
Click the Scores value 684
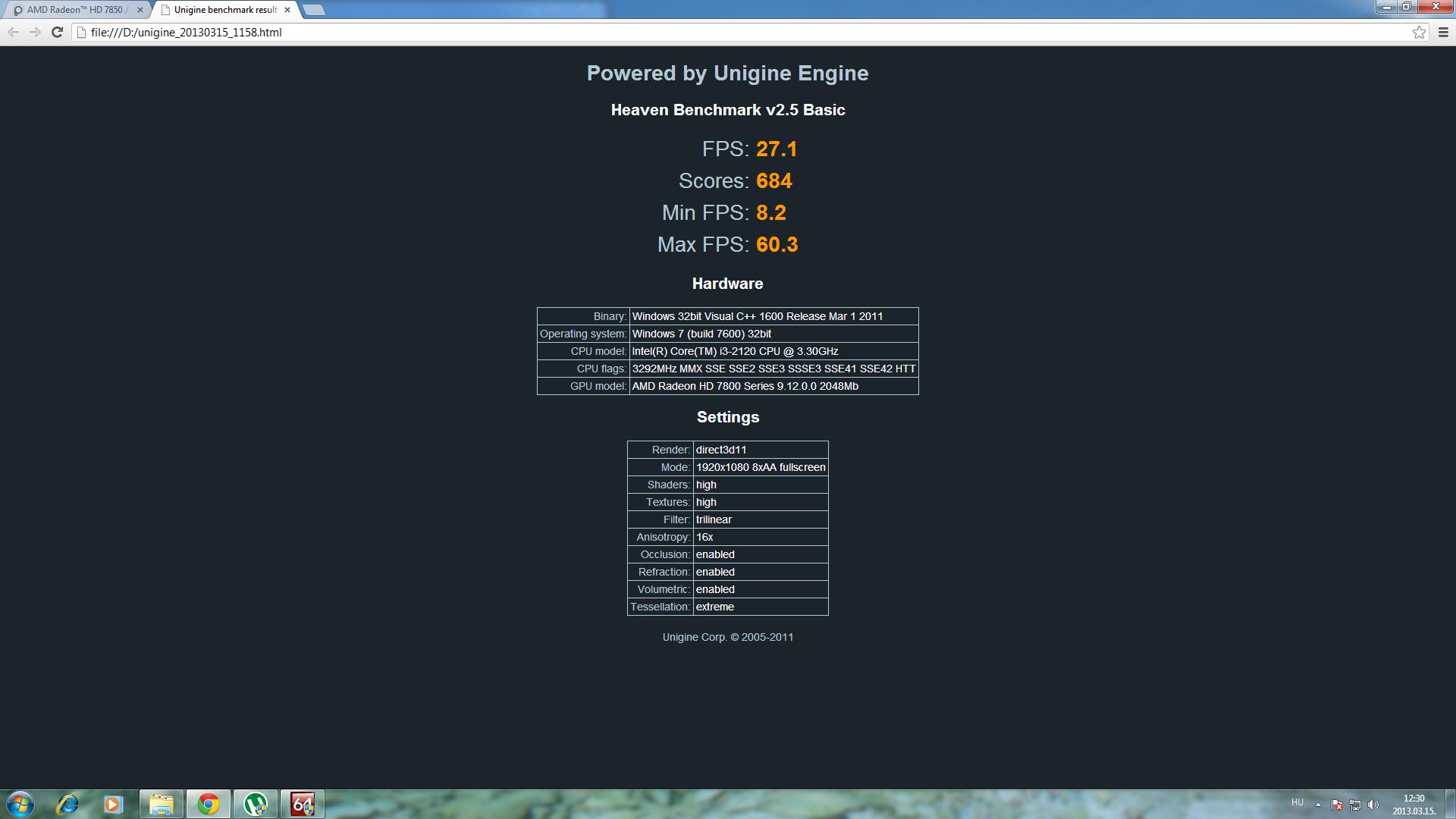click(x=773, y=180)
